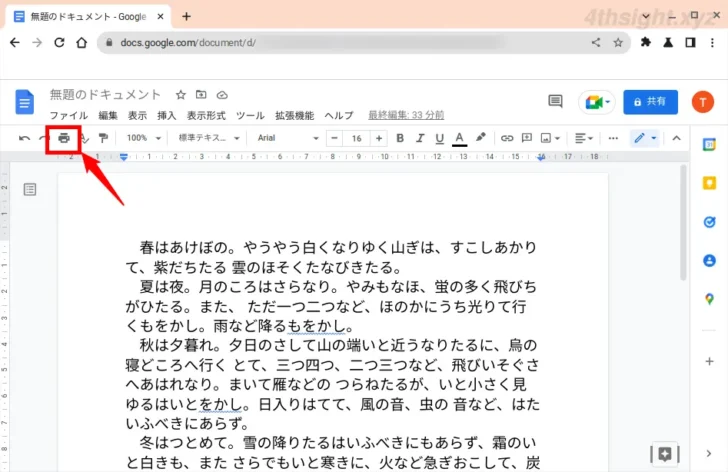Open the highlight color pen

[481, 137]
